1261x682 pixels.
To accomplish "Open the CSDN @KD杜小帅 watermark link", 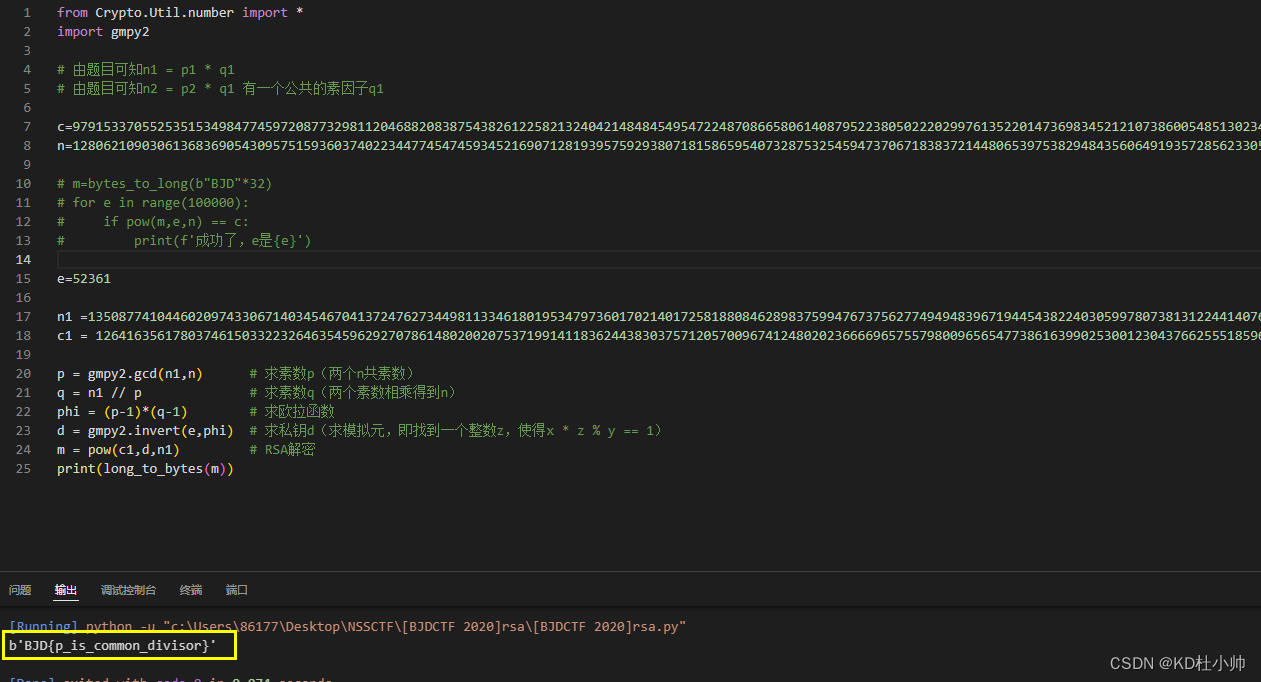I will [1180, 662].
